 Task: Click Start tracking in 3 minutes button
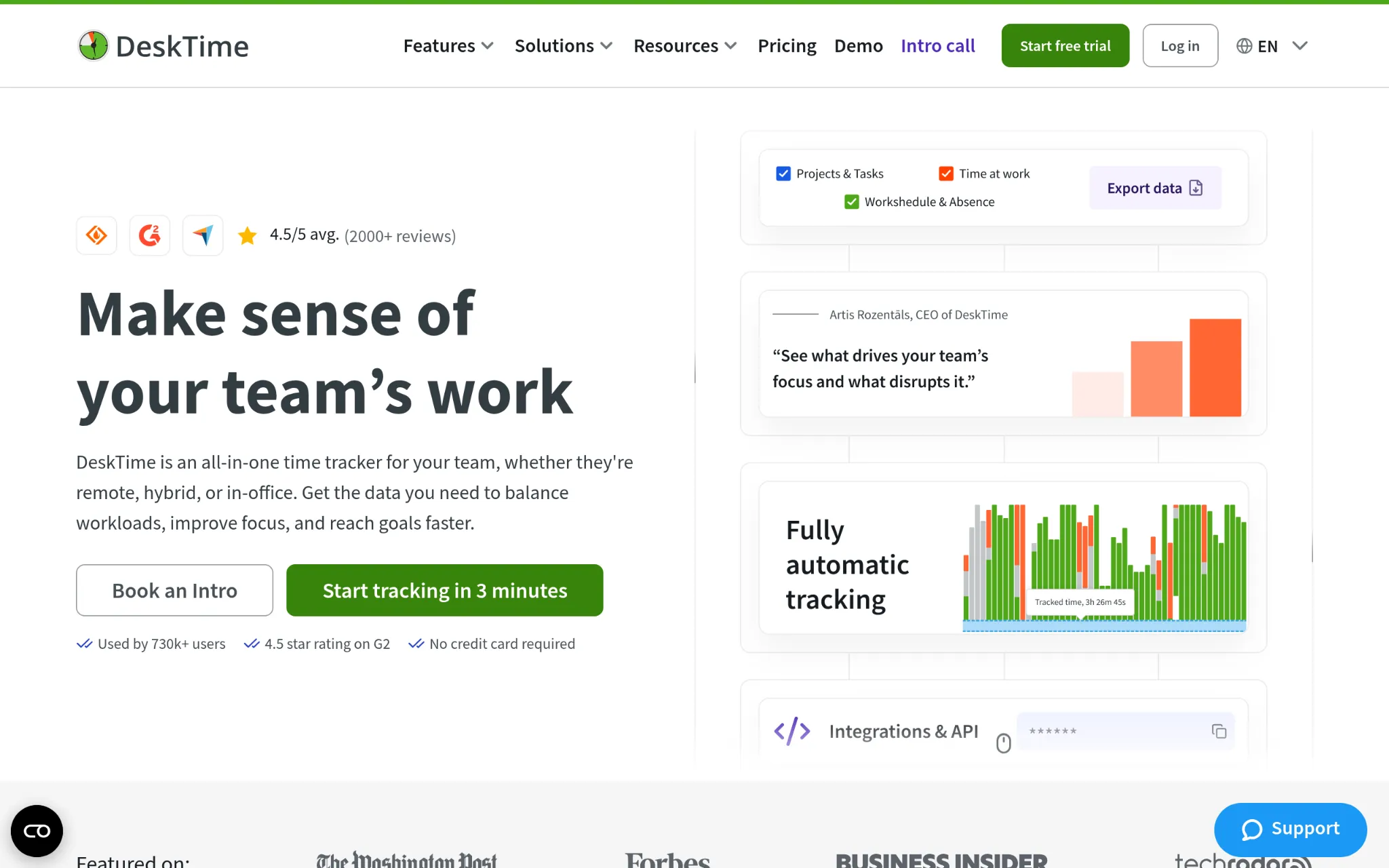click(x=445, y=590)
